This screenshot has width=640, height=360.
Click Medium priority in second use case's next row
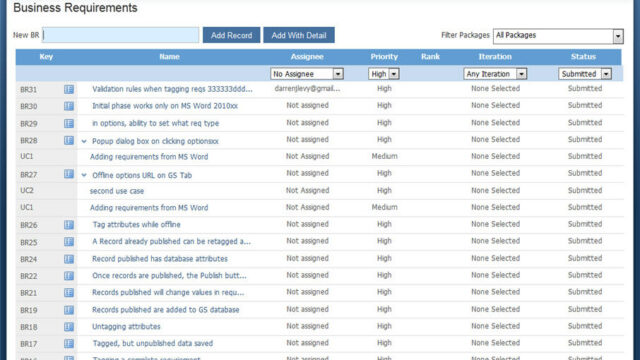point(384,207)
